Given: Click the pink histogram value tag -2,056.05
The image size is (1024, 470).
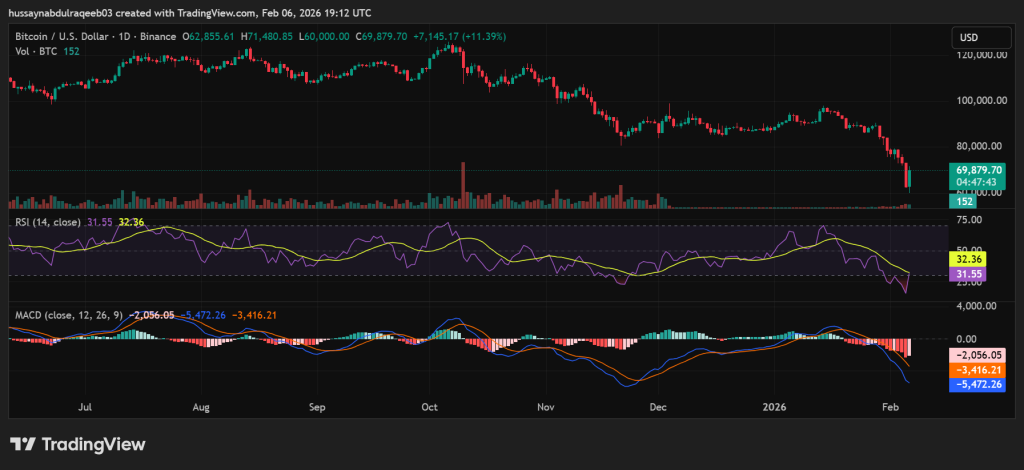Looking at the screenshot, I should pos(976,355).
